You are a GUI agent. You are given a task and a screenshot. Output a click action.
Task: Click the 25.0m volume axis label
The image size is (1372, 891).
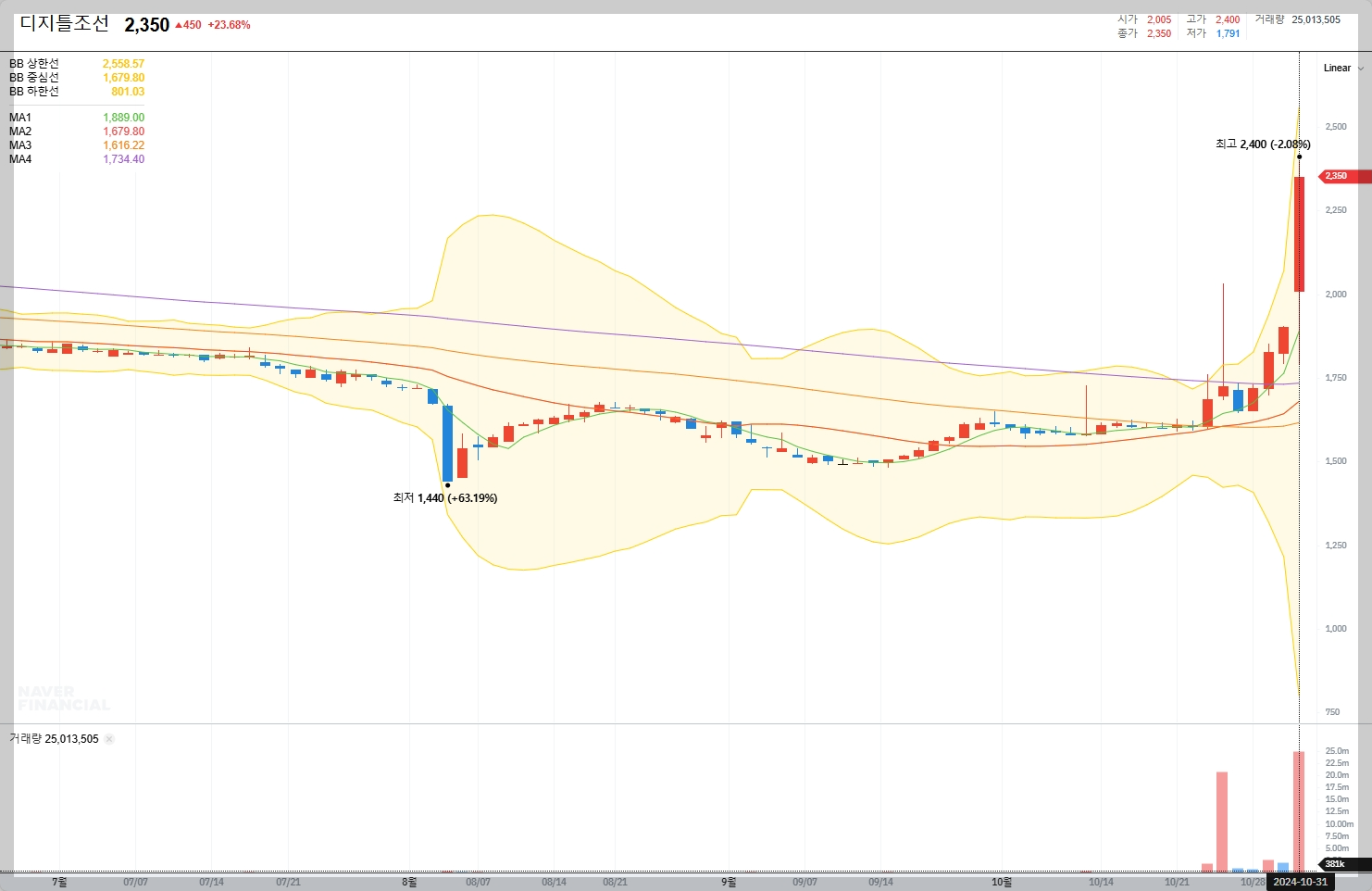[1337, 751]
